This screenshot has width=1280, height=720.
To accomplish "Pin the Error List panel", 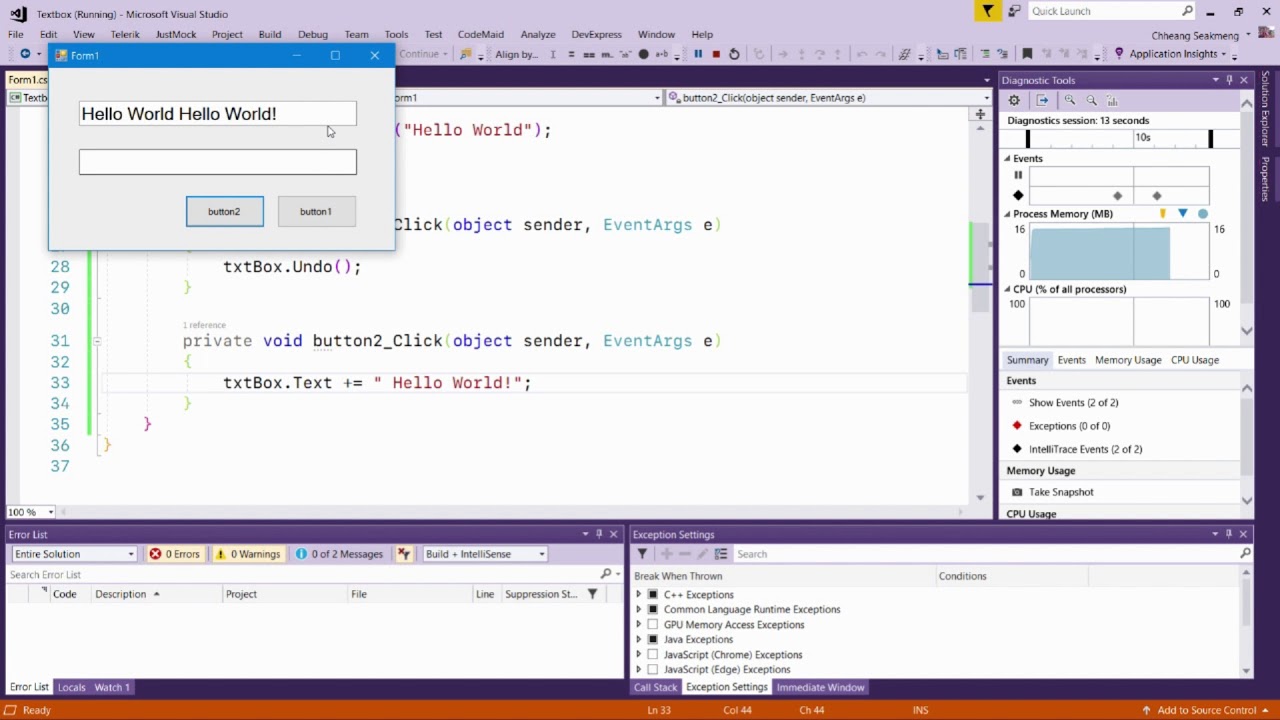I will pyautogui.click(x=599, y=534).
